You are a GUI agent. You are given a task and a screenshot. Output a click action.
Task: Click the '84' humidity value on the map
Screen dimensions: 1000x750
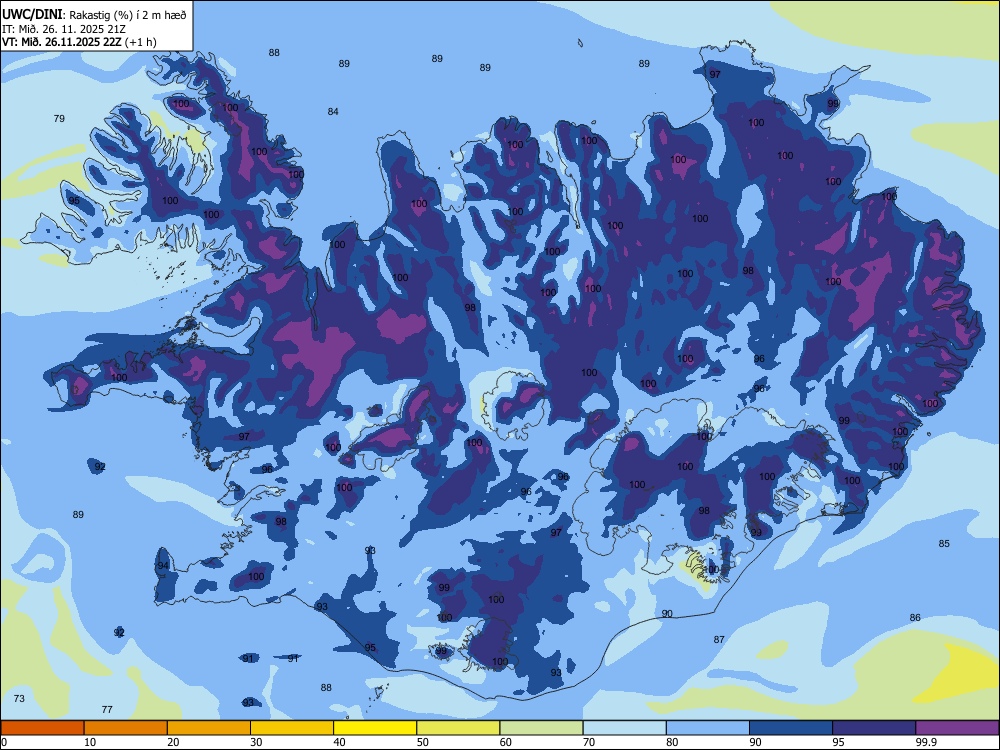(333, 112)
